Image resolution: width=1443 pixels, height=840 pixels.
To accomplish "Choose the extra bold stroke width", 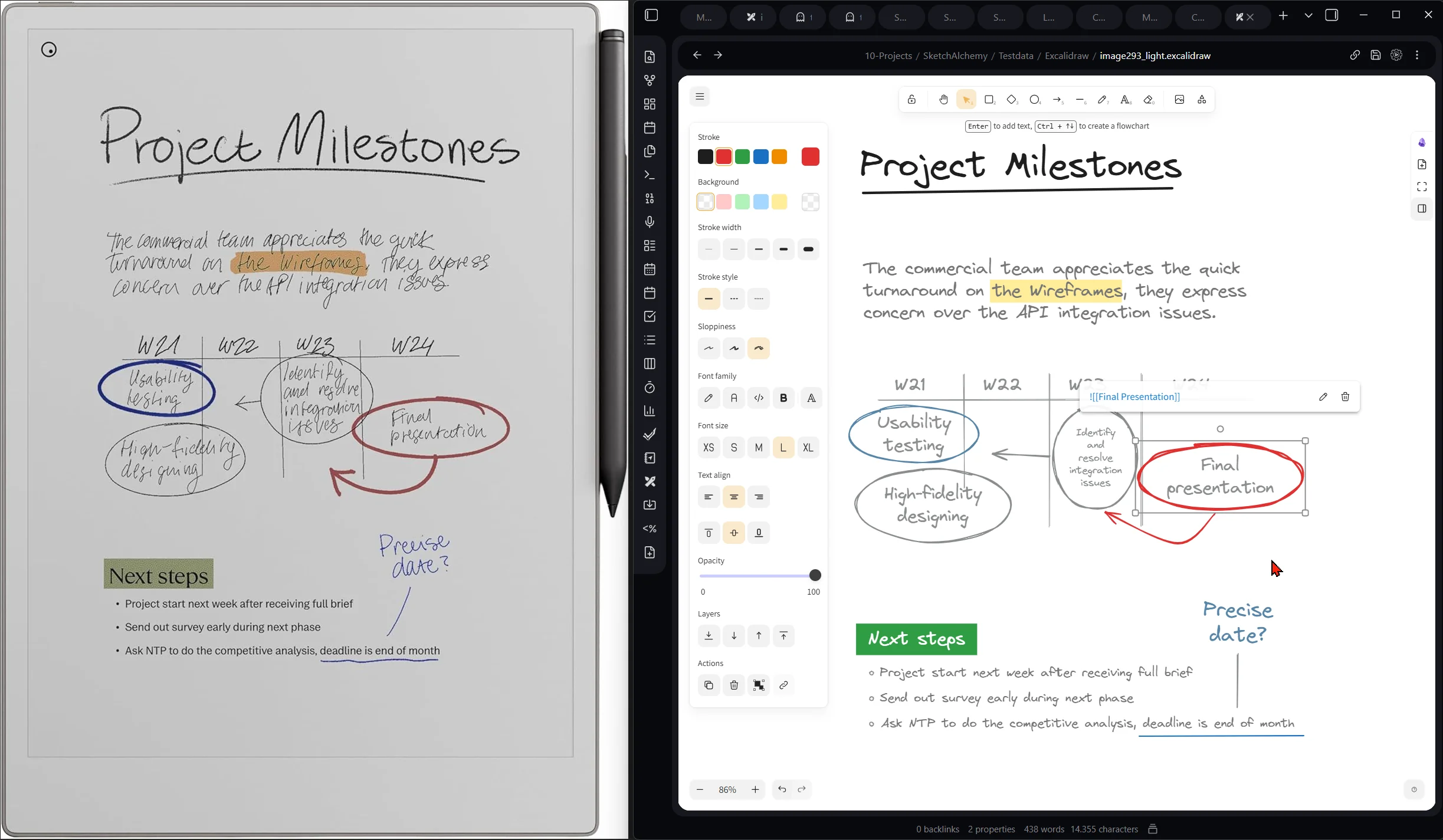I will pos(808,249).
